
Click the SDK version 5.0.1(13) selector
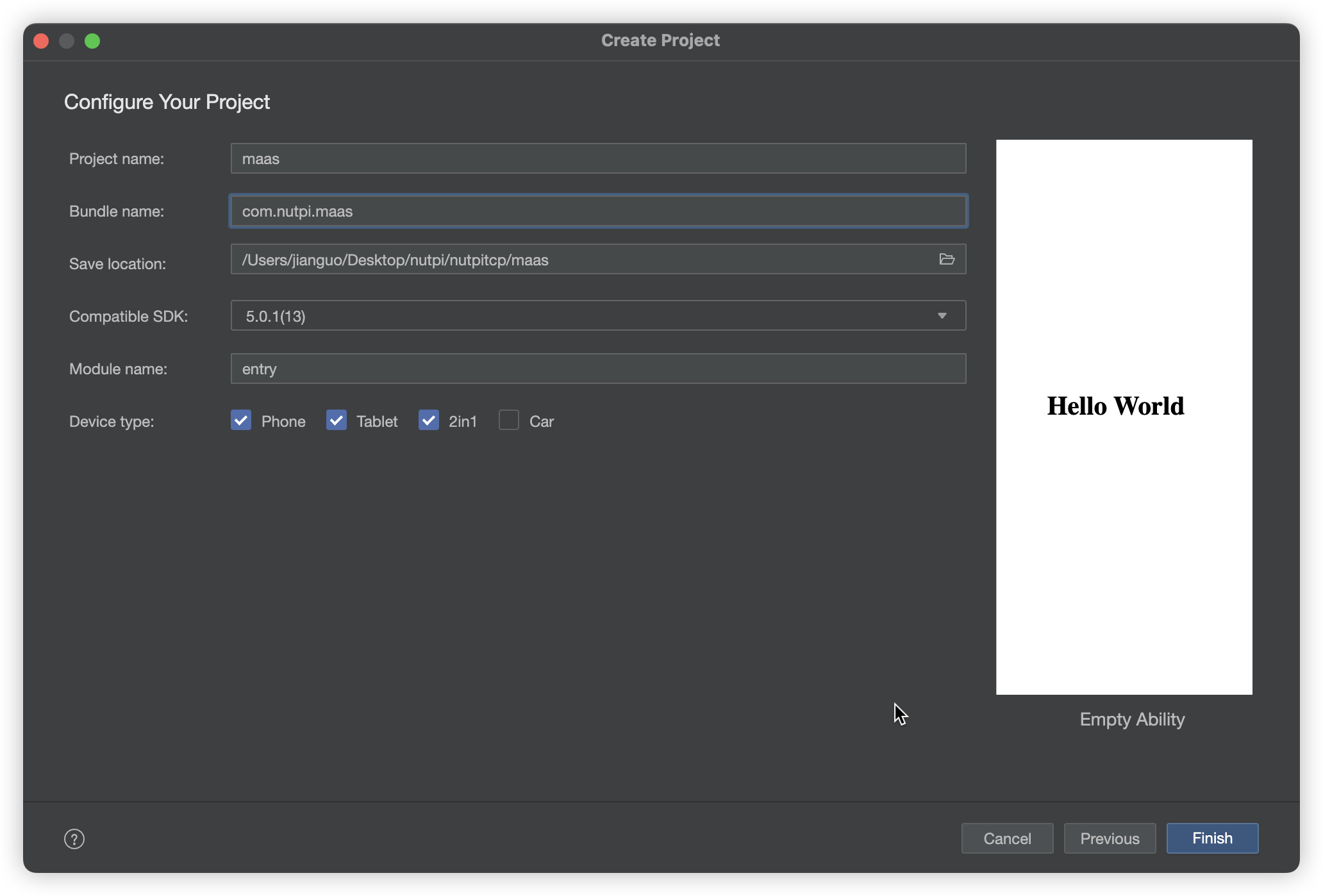[597, 315]
